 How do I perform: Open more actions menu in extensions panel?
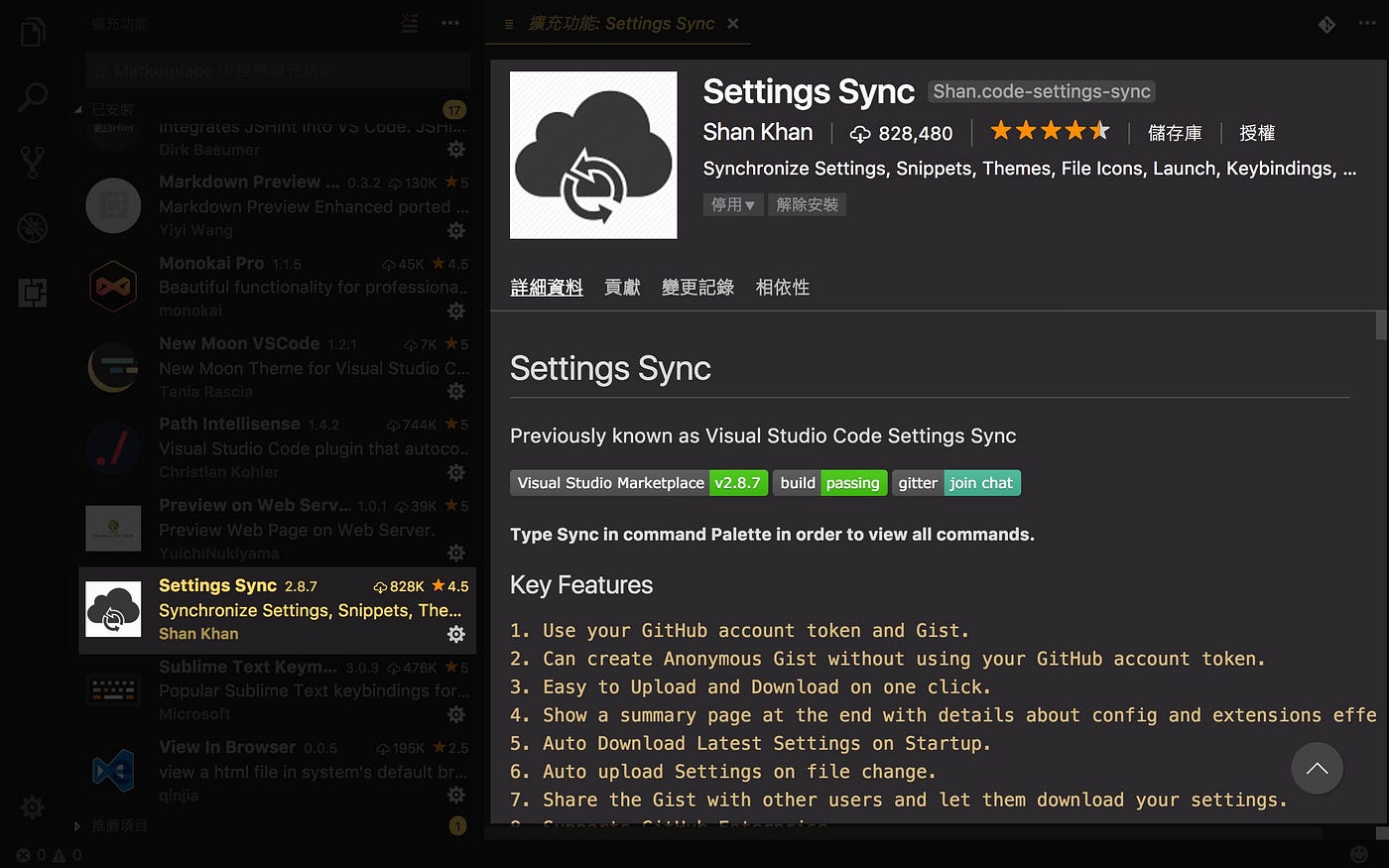(x=449, y=23)
